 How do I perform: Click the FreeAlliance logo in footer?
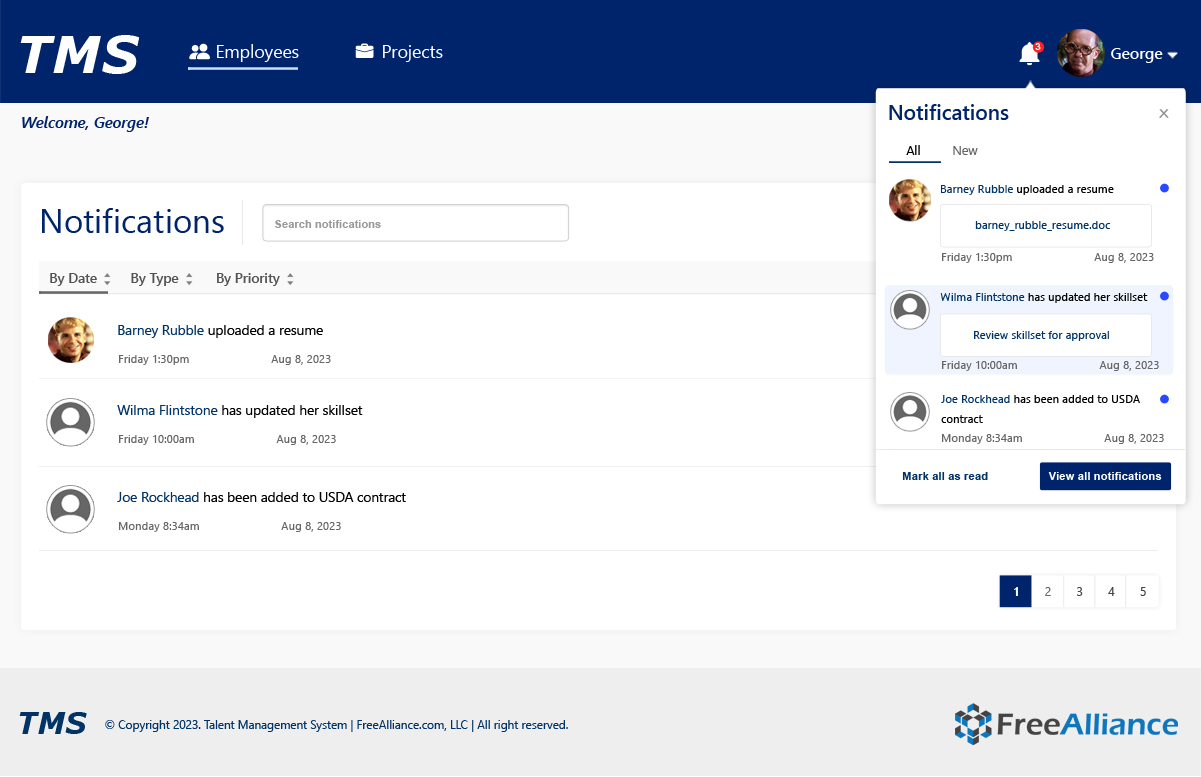point(1066,724)
